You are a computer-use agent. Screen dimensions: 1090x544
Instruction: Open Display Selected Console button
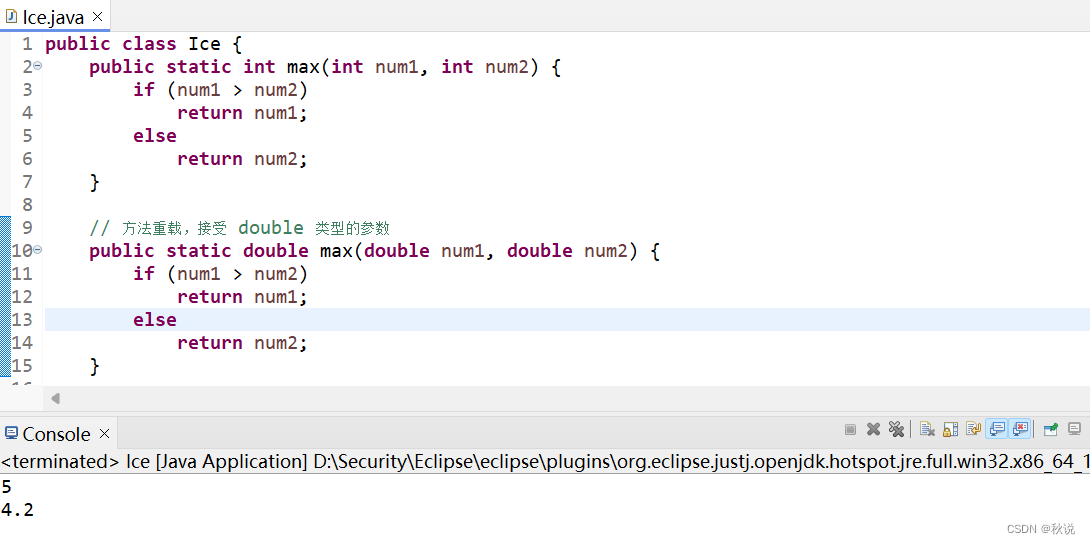tap(1074, 429)
